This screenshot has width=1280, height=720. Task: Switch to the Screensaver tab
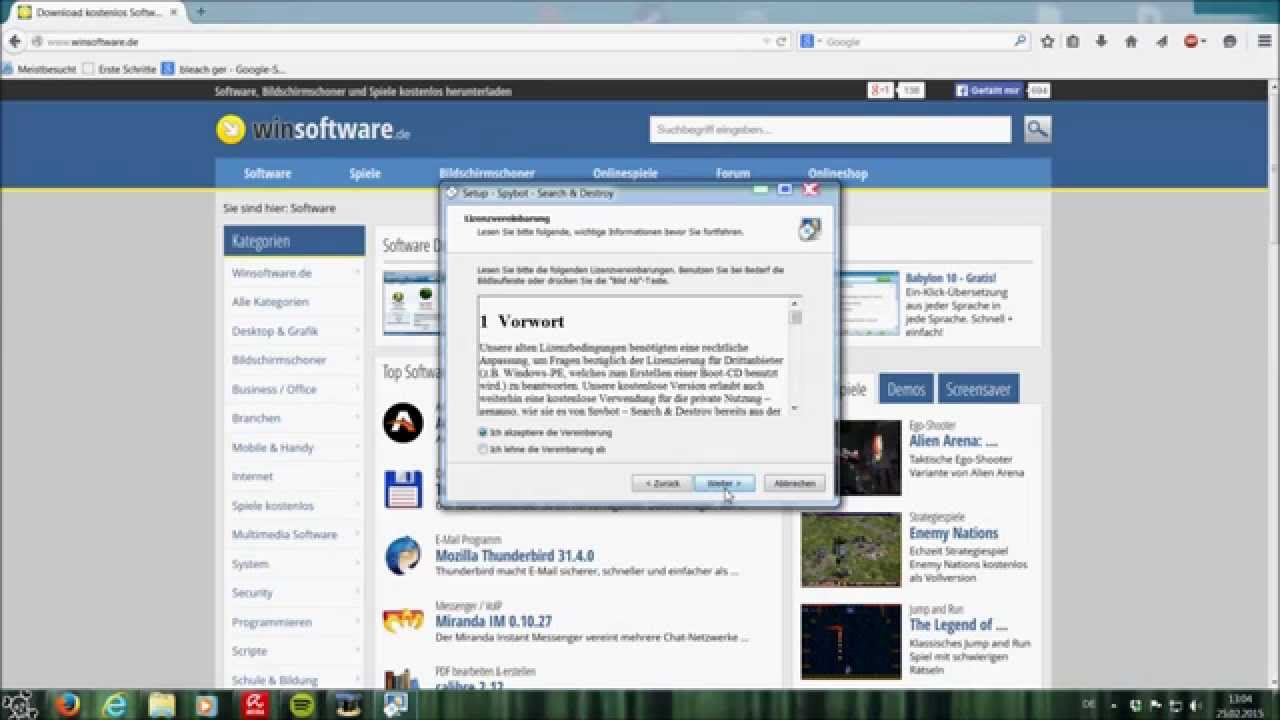tap(978, 389)
